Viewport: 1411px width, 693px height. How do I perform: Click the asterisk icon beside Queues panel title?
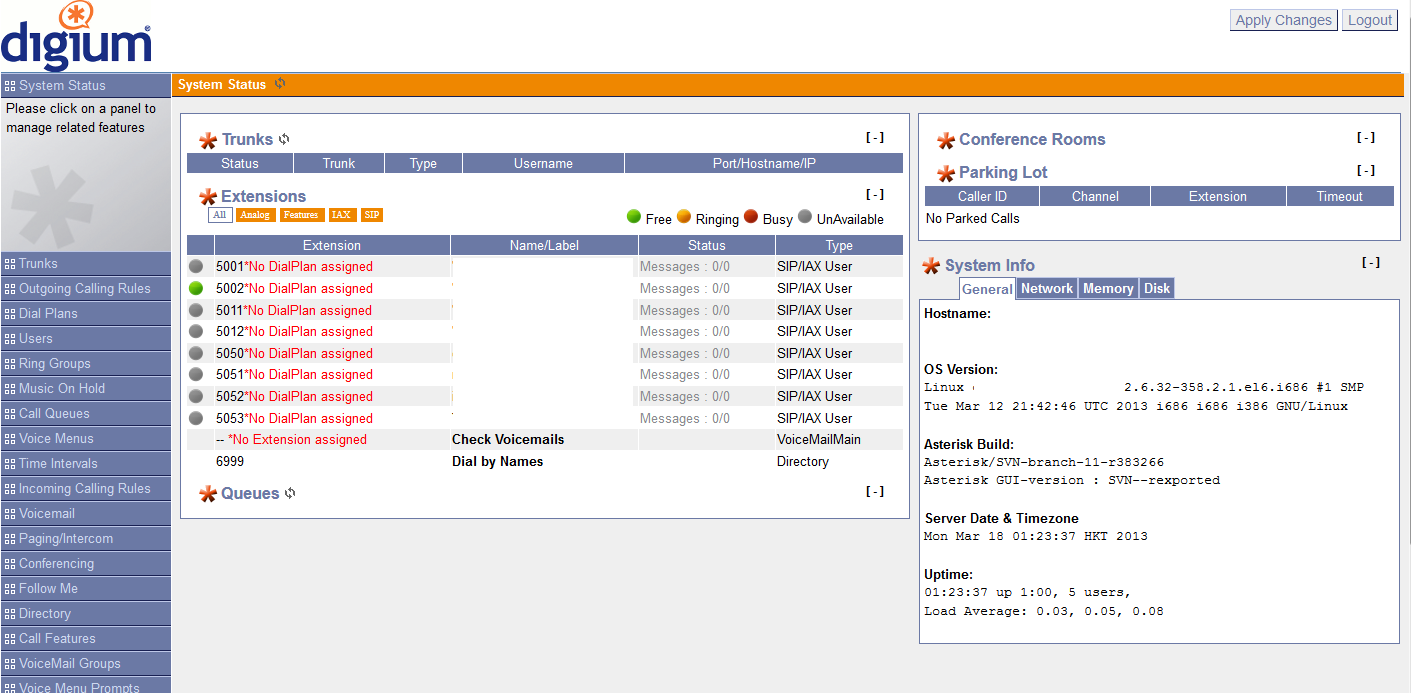(x=208, y=494)
